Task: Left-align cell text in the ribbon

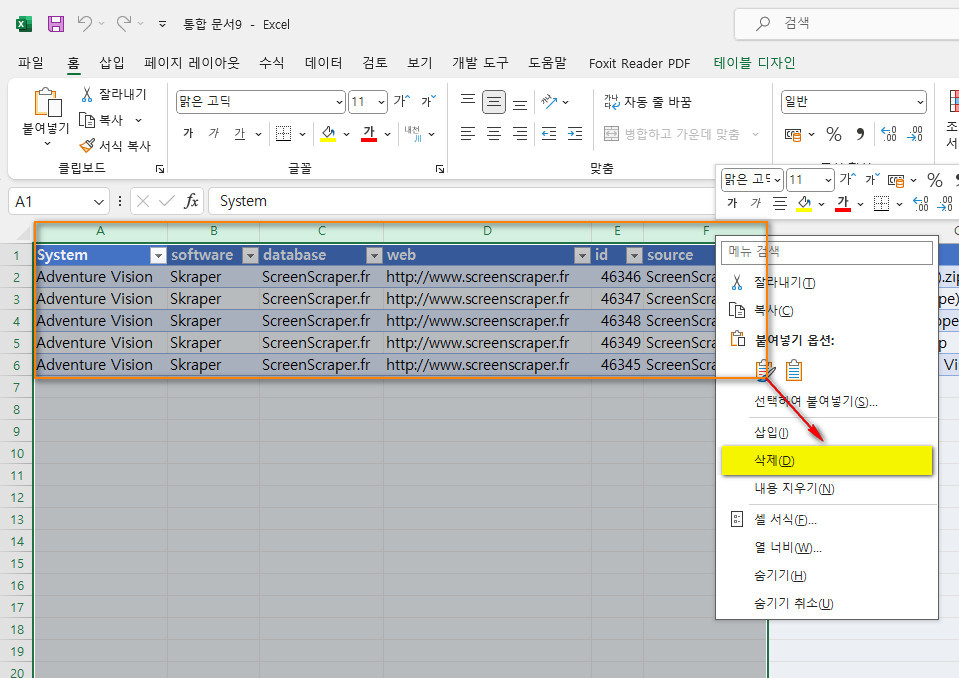Action: point(468,133)
